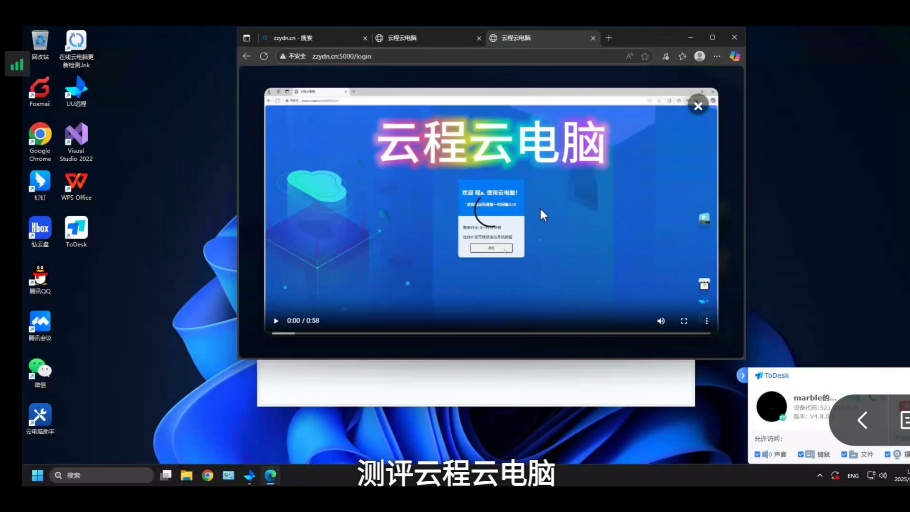Launch WPS Office from the desktop
The height and width of the screenshot is (512, 910).
click(x=76, y=186)
